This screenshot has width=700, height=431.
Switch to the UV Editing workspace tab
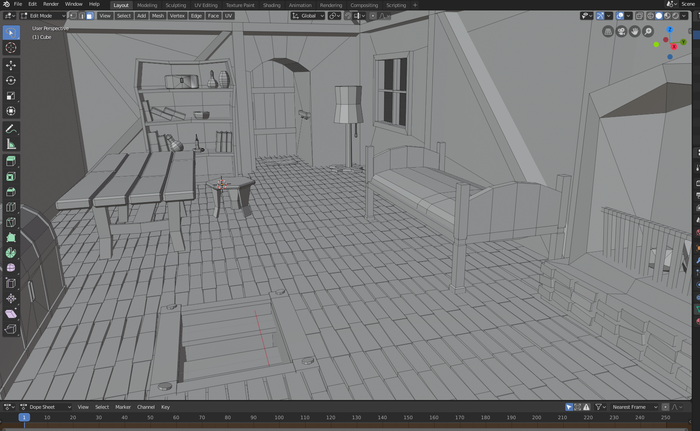click(206, 4)
